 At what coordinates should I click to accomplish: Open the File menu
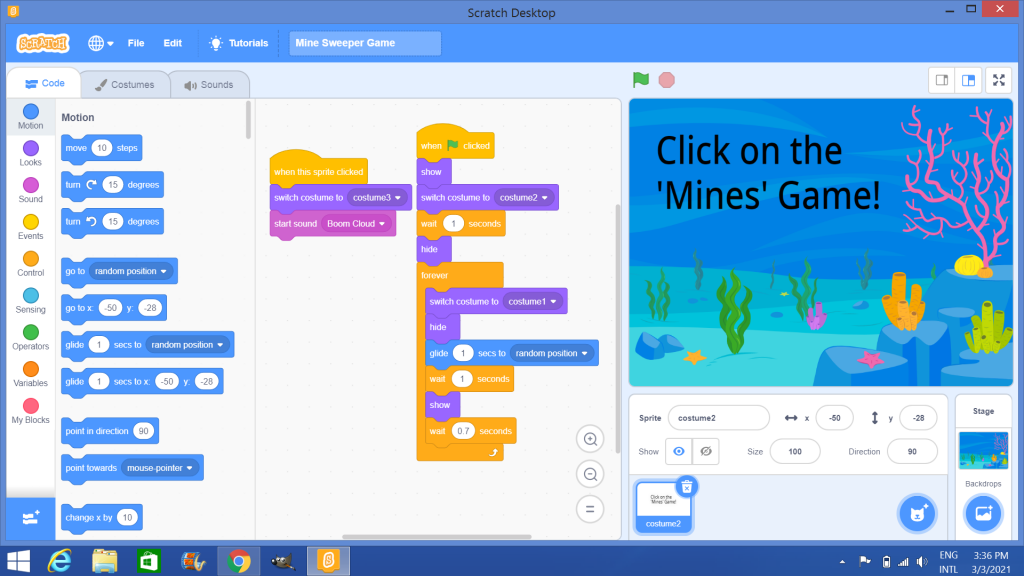click(136, 43)
